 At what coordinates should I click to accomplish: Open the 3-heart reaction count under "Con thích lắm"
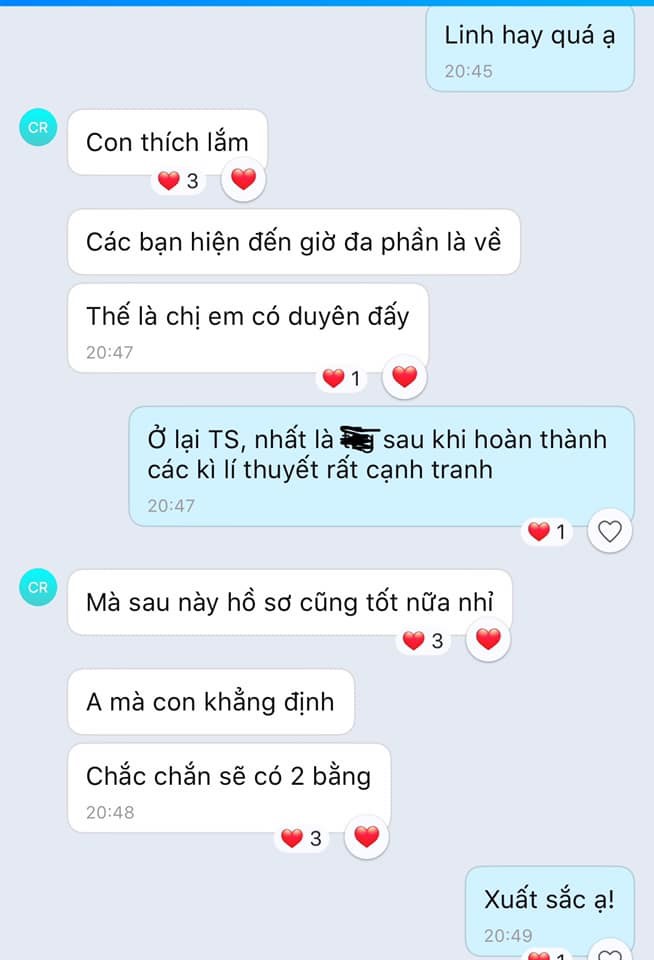[178, 181]
